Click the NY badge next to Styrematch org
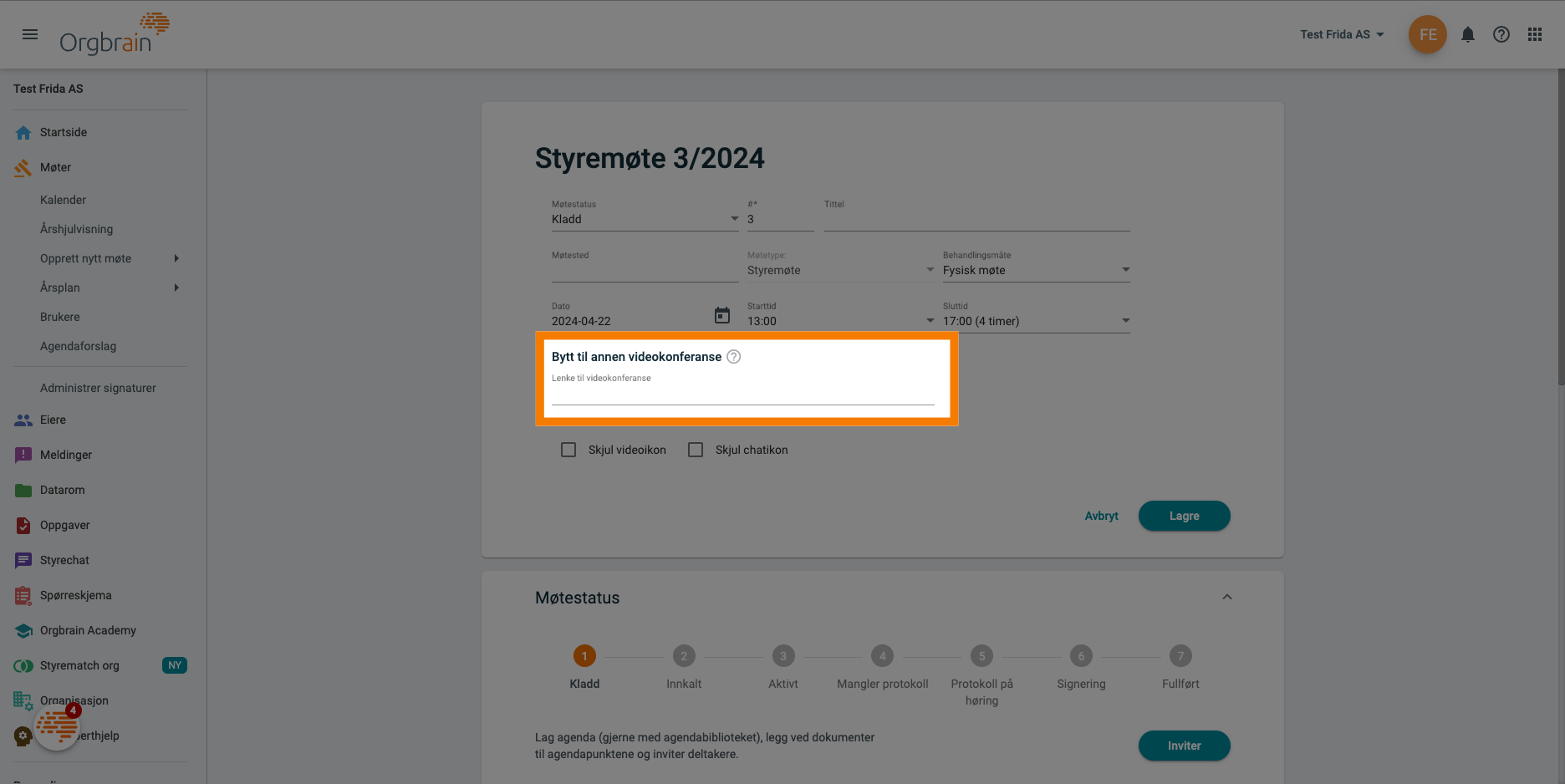Image resolution: width=1565 pixels, height=784 pixels. (x=174, y=665)
